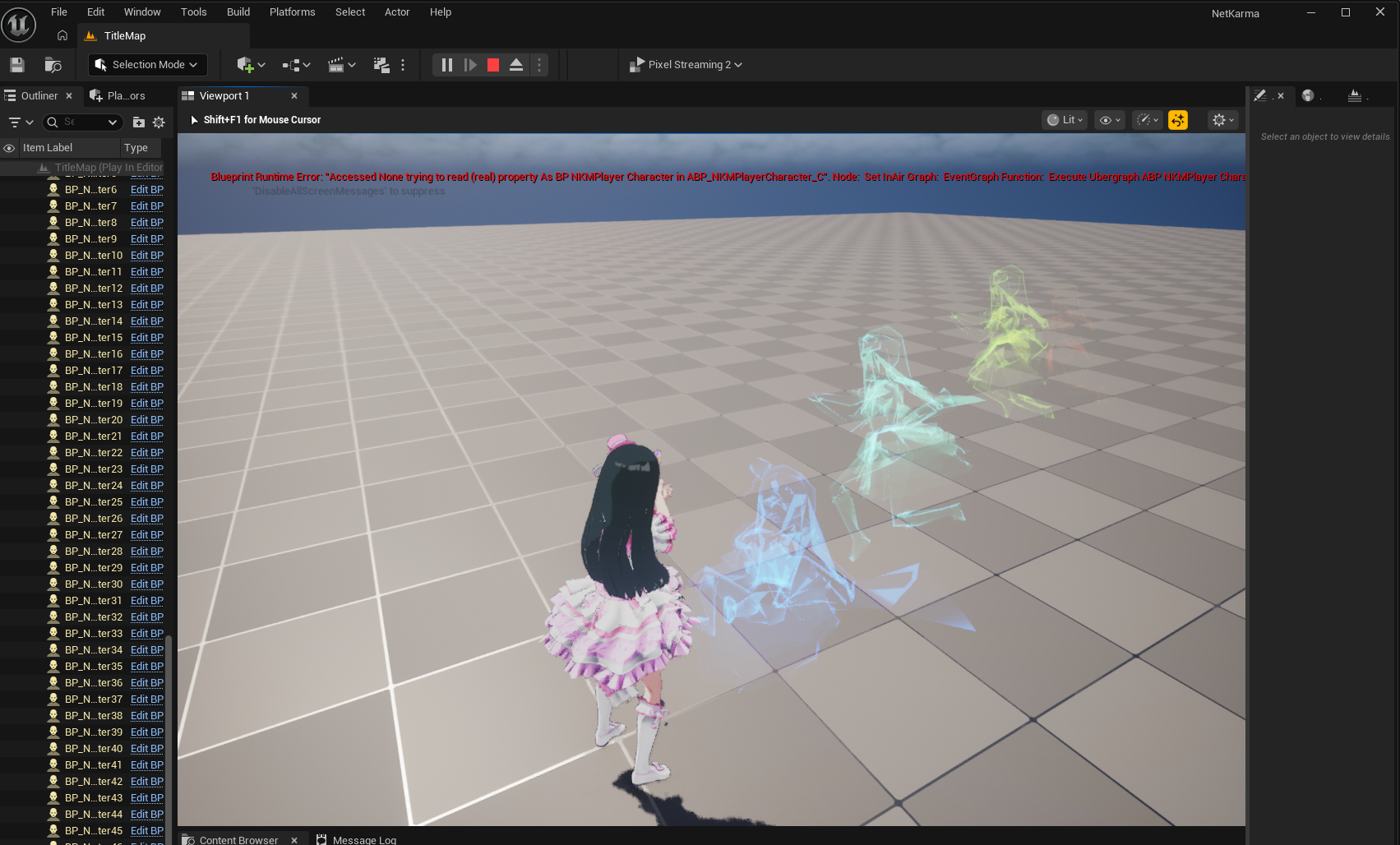Expand the Outliner search options chevron
Image resolution: width=1400 pixels, height=845 pixels.
113,122
